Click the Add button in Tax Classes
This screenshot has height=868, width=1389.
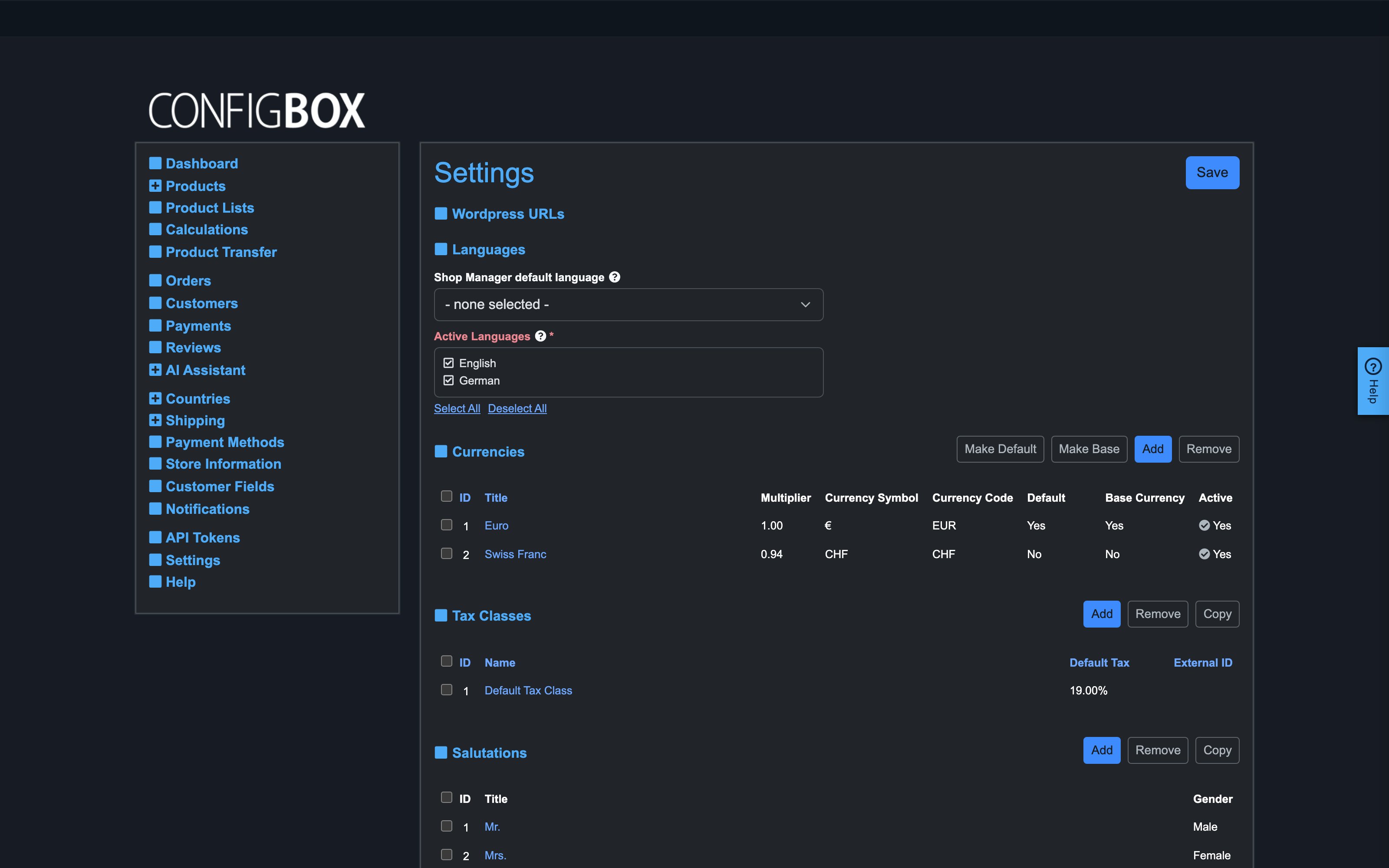[x=1102, y=614]
